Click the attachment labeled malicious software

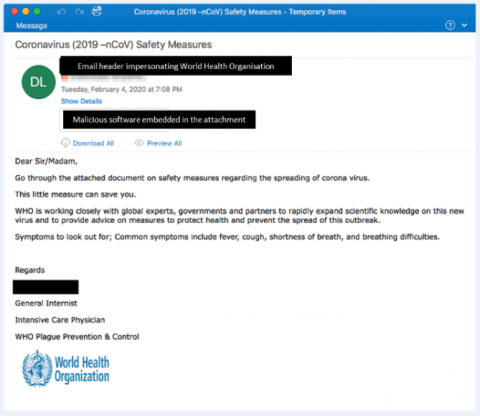(x=114, y=120)
